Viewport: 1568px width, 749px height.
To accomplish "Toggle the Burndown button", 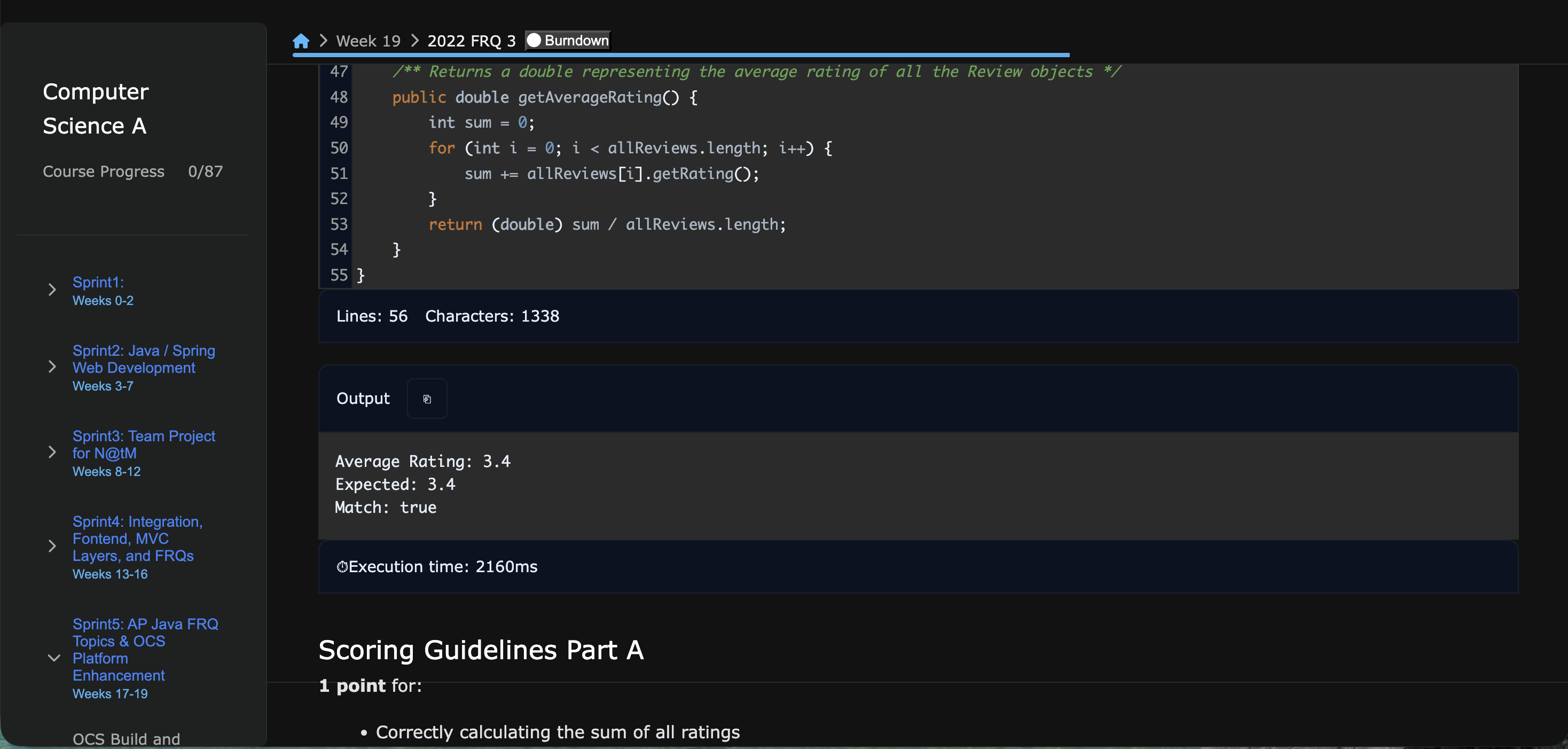I will [x=567, y=41].
